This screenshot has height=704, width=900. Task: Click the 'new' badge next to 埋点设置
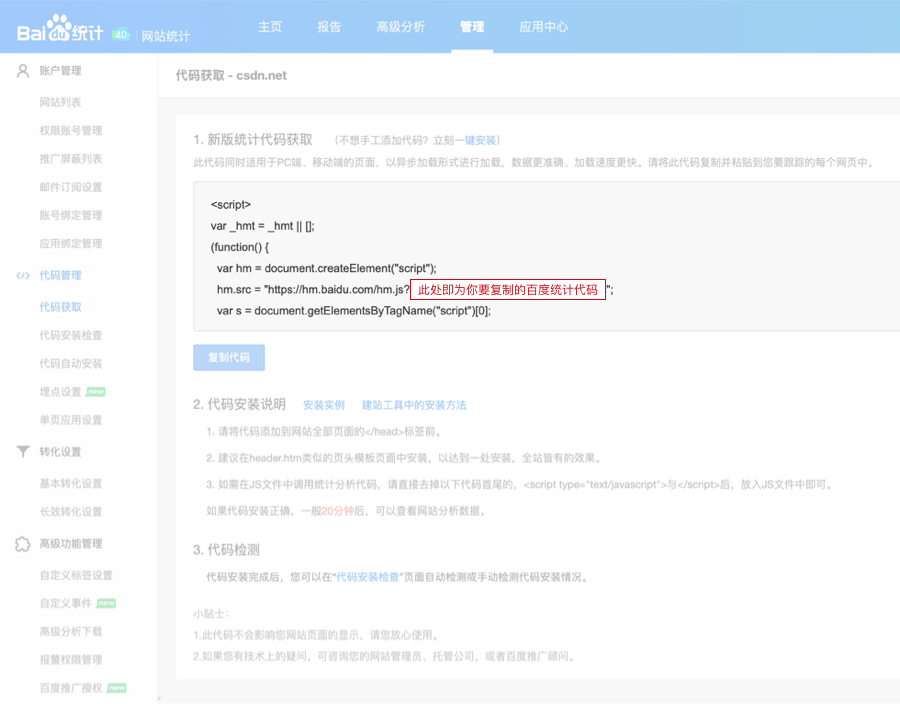94,391
